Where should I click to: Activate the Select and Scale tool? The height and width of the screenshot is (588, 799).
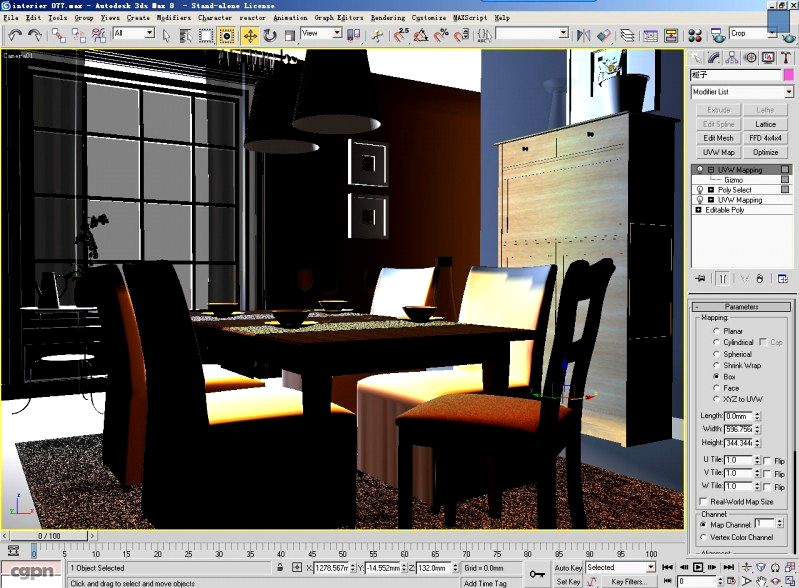pyautogui.click(x=289, y=35)
